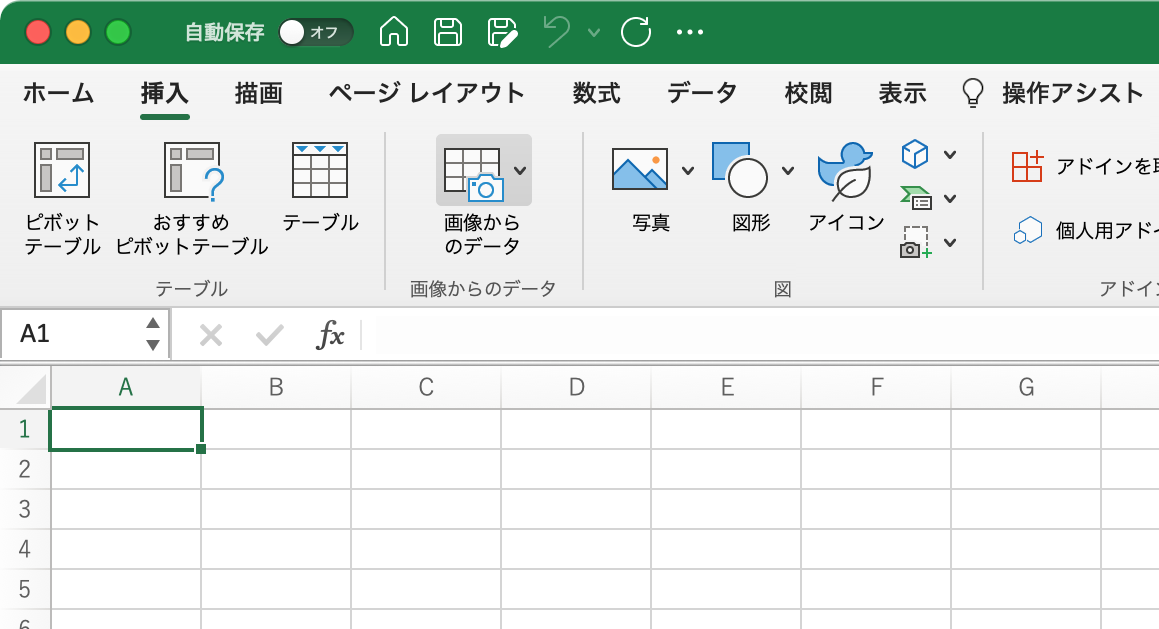The height and width of the screenshot is (629, 1159).
Task: Insert a テーブル
Action: pos(320,188)
